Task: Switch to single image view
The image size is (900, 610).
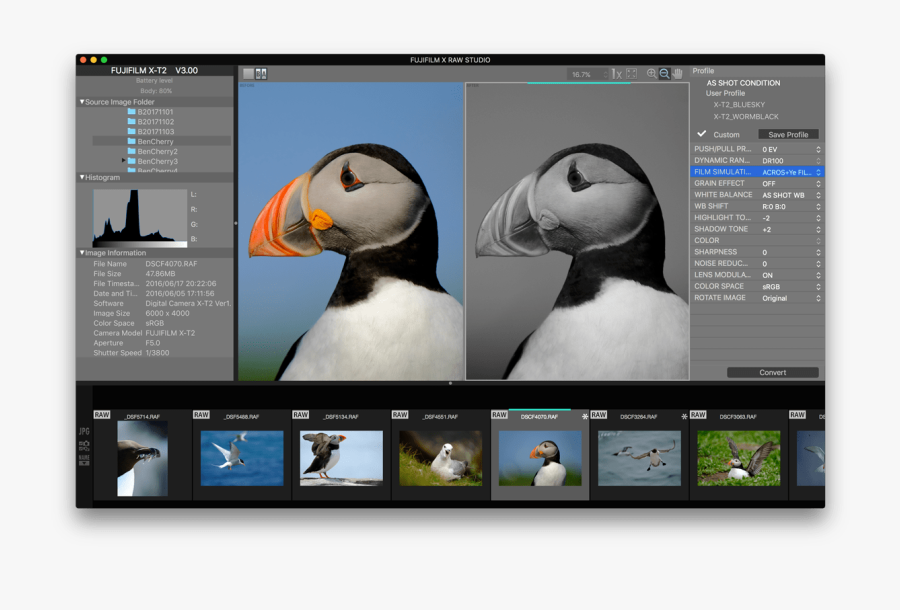Action: (x=248, y=74)
